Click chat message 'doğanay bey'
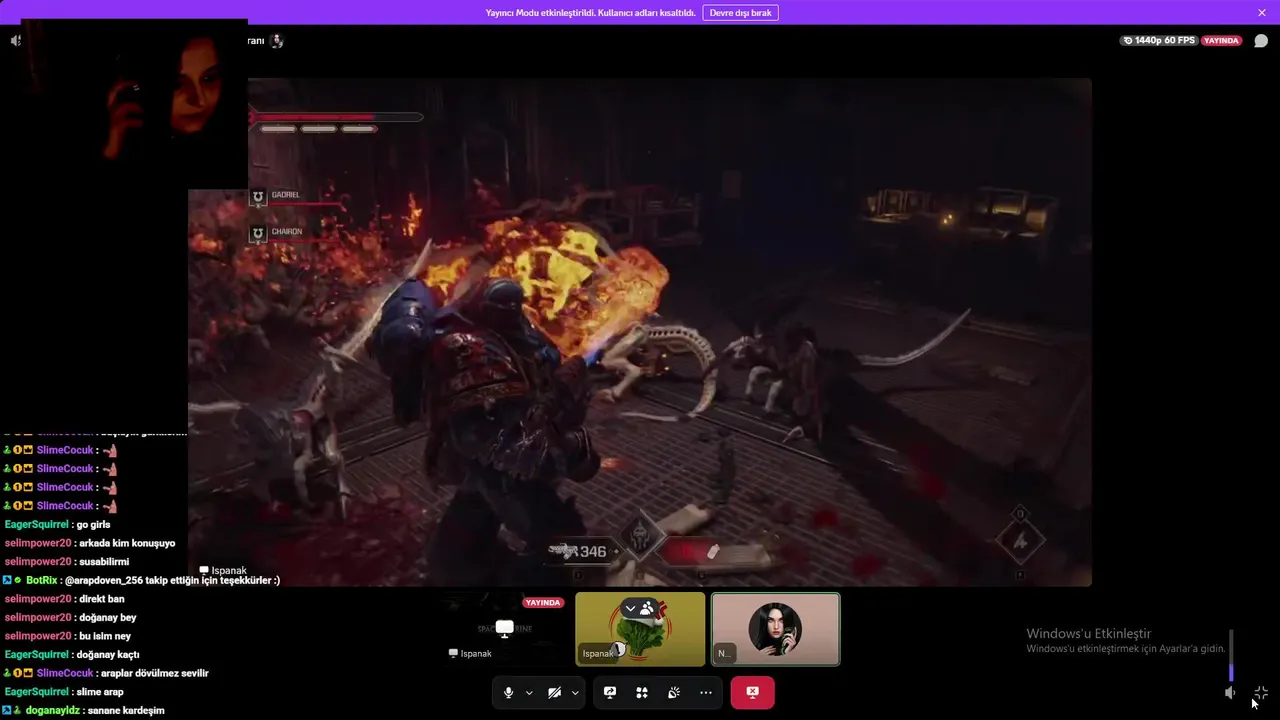This screenshot has height=720, width=1280. 107,618
